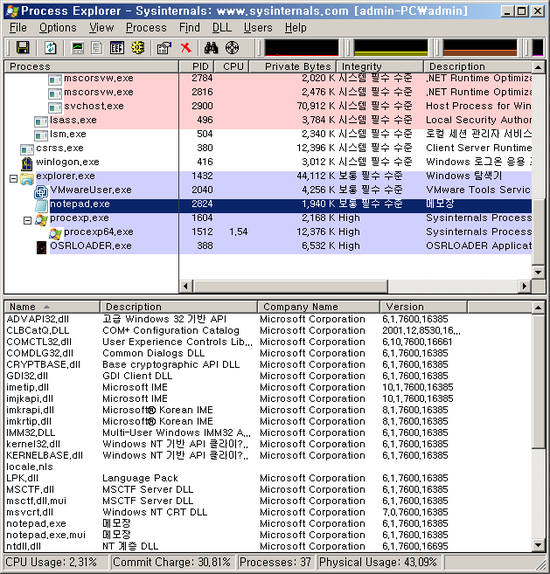Click the red X Kill Process icon
550x574 pixels.
[x=186, y=48]
